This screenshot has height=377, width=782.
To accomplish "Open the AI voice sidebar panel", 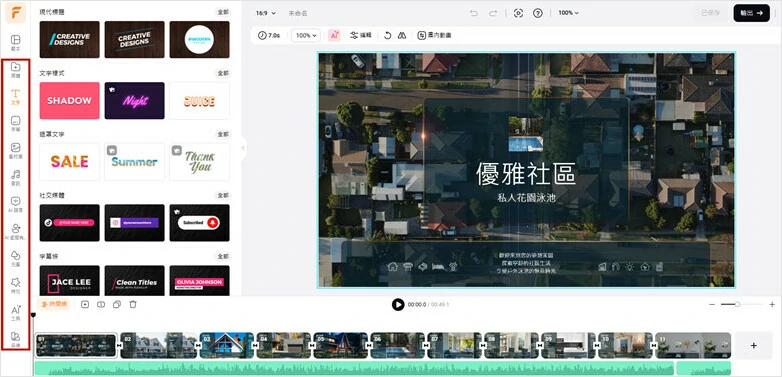I will coord(16,204).
